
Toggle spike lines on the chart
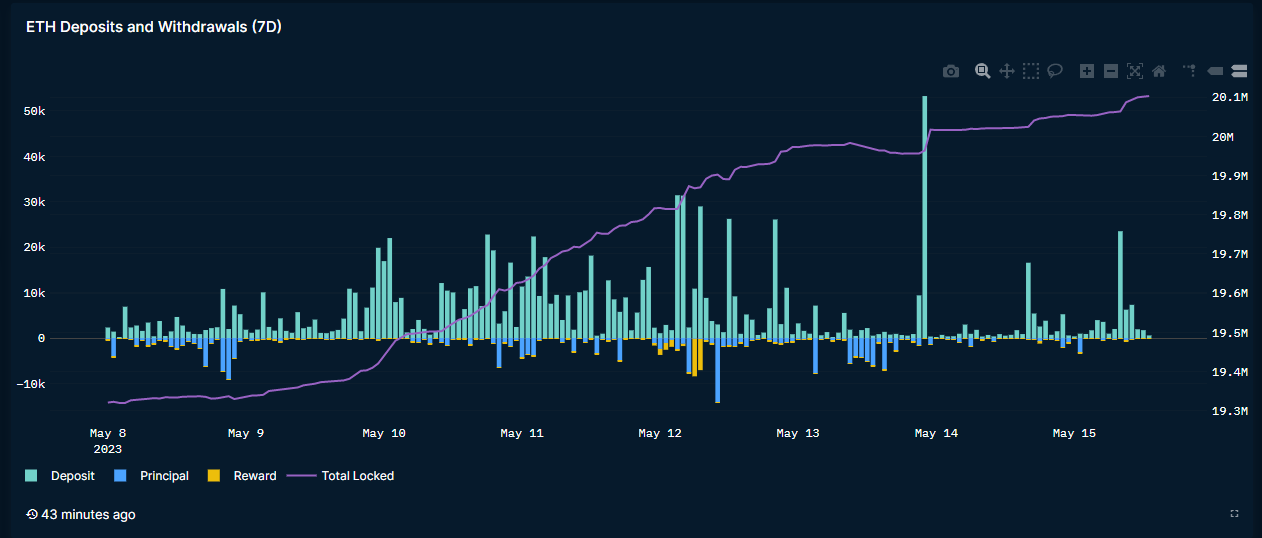click(x=1190, y=71)
